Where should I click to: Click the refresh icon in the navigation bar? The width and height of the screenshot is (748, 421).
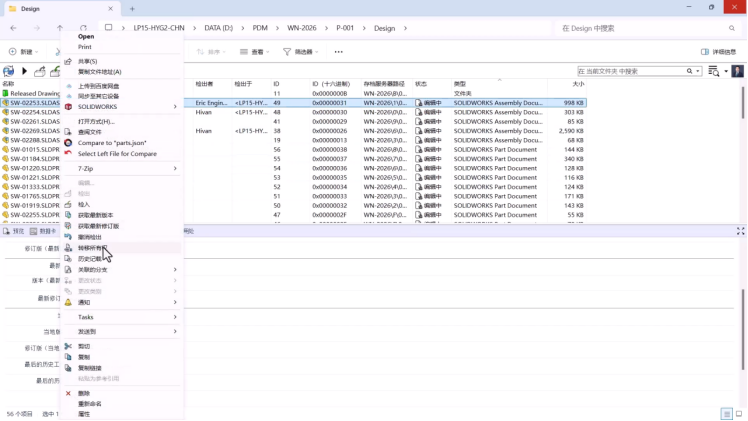pyautogui.click(x=83, y=28)
